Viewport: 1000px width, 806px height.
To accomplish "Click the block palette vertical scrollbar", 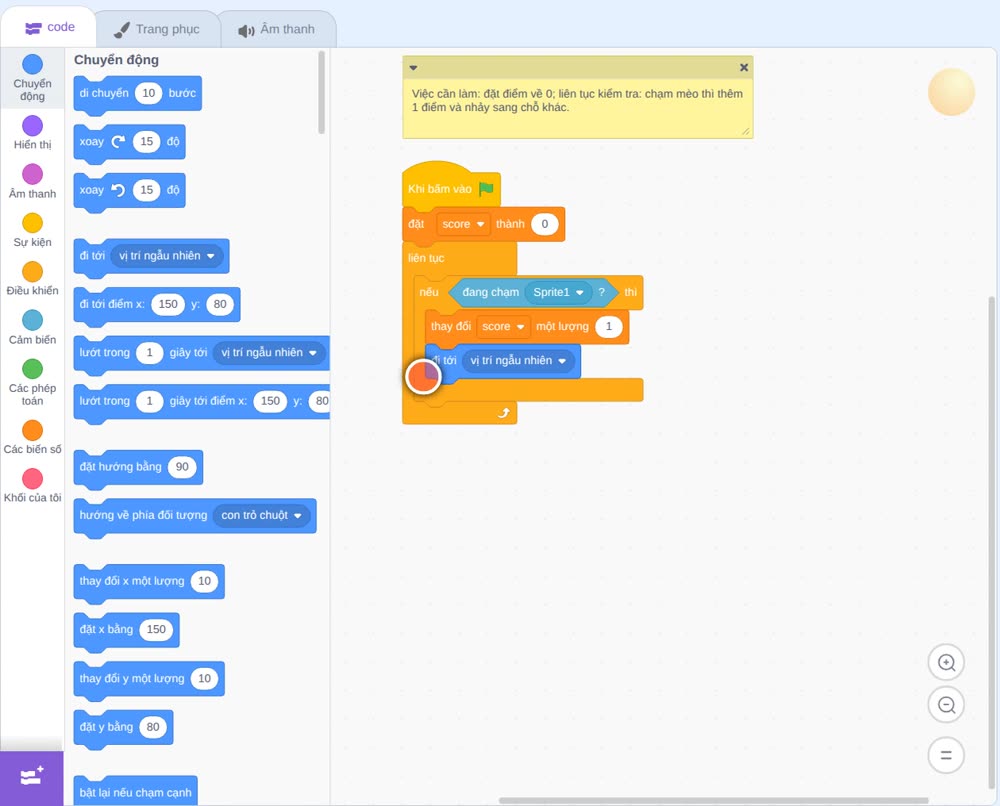I will coord(321,93).
